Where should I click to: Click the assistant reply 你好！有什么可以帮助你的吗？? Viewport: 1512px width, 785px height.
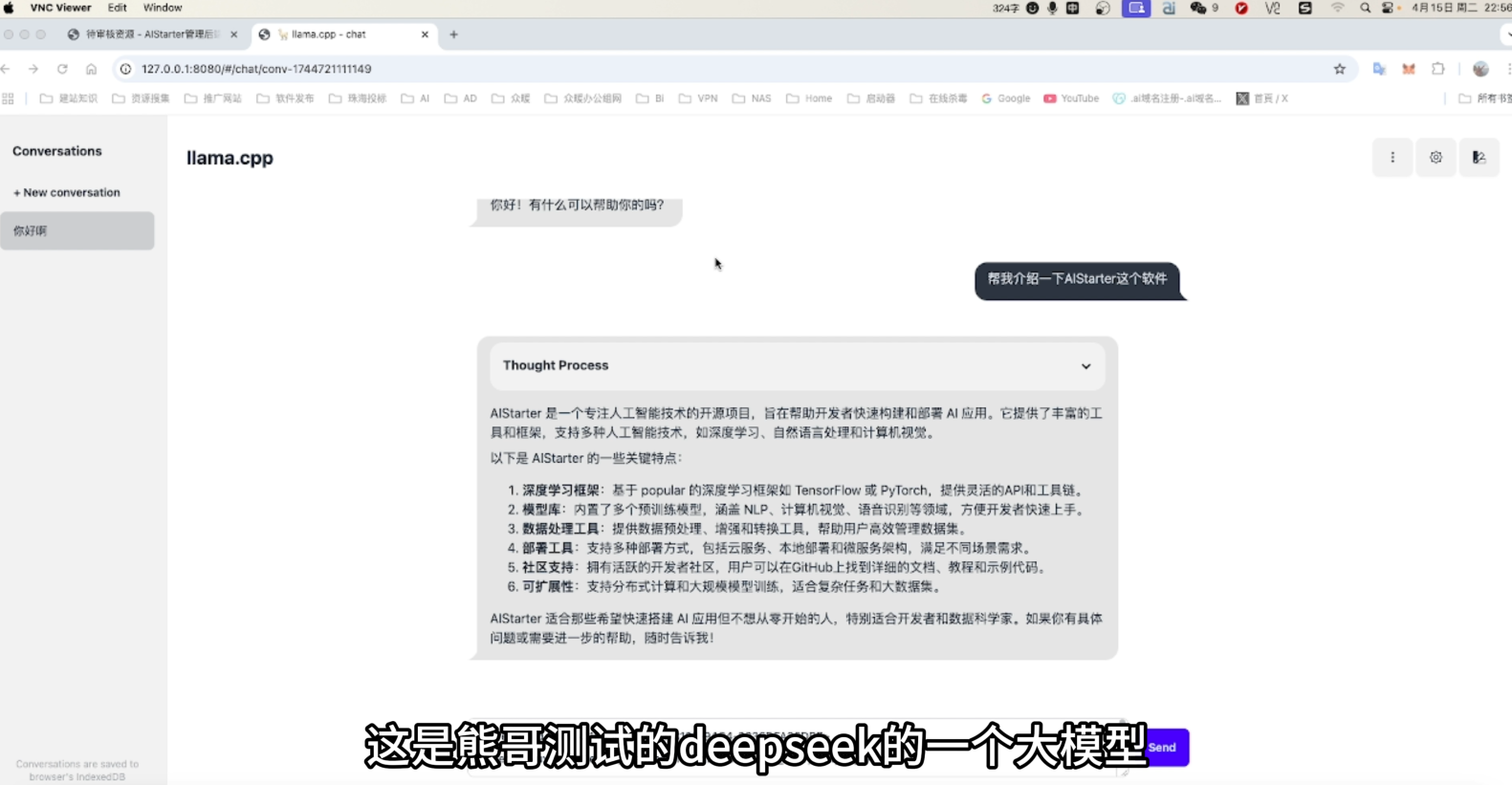[577, 206]
